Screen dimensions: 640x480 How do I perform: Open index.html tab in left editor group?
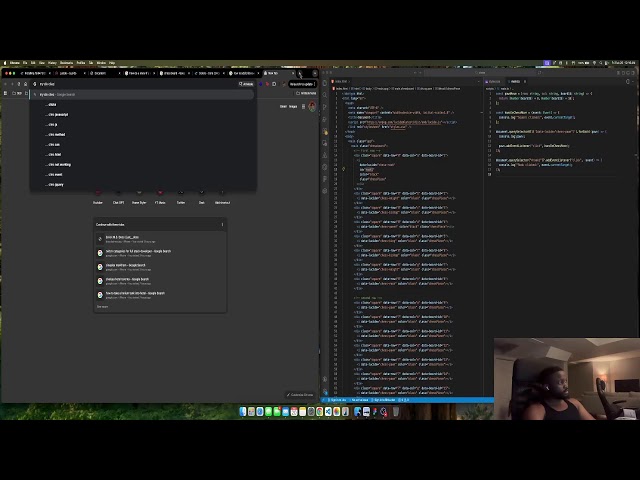pos(340,82)
